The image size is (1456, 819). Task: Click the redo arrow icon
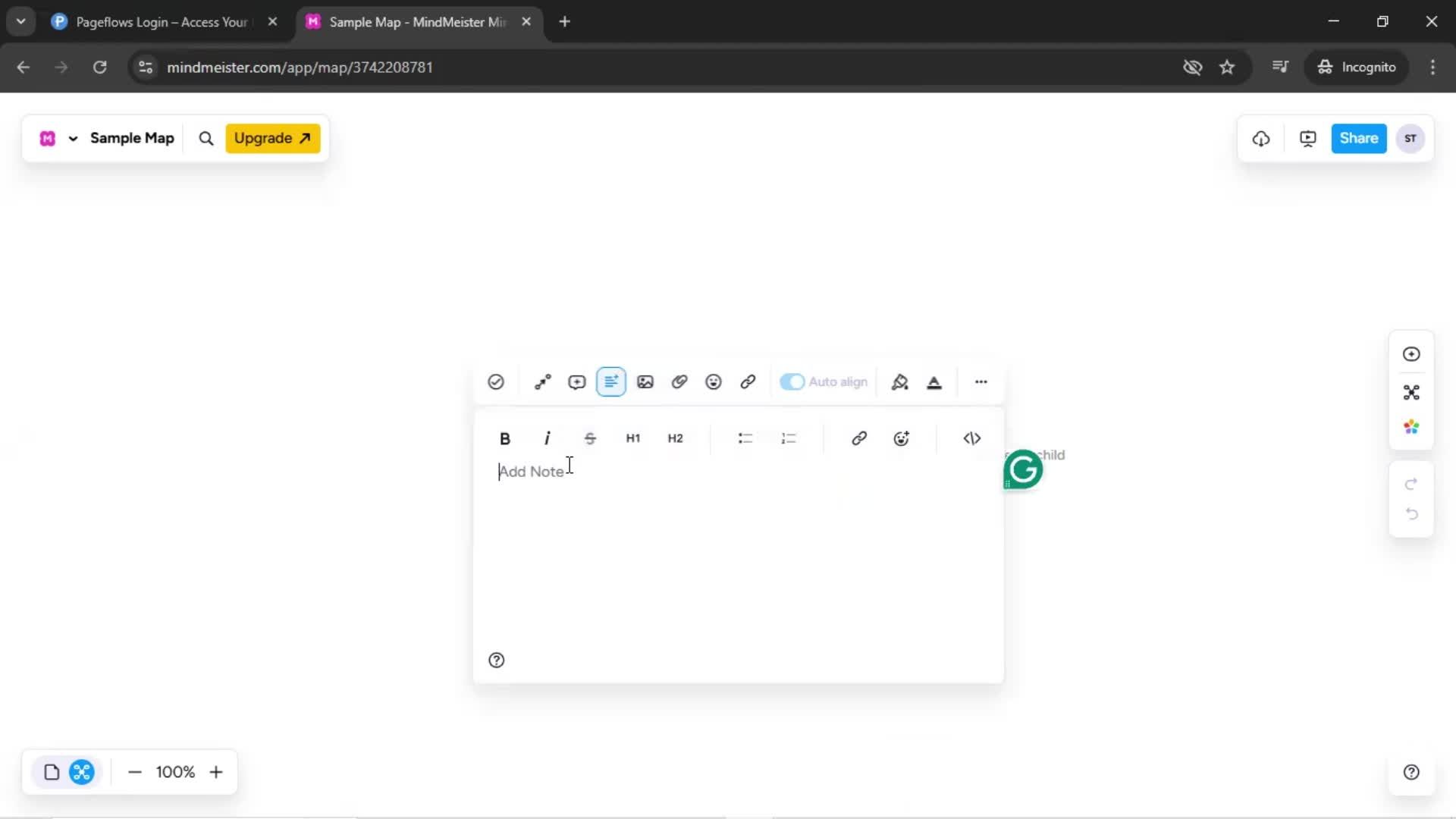point(1411,485)
